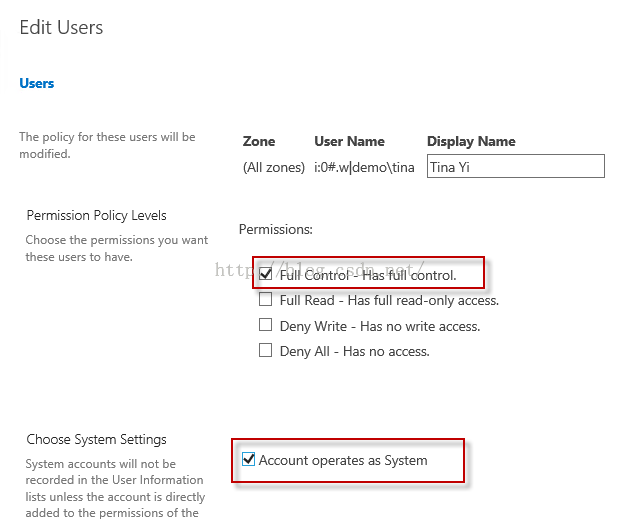Screen dimensions: 622x519
Task: Click the Permission Policy Levels heading
Action: 96,215
